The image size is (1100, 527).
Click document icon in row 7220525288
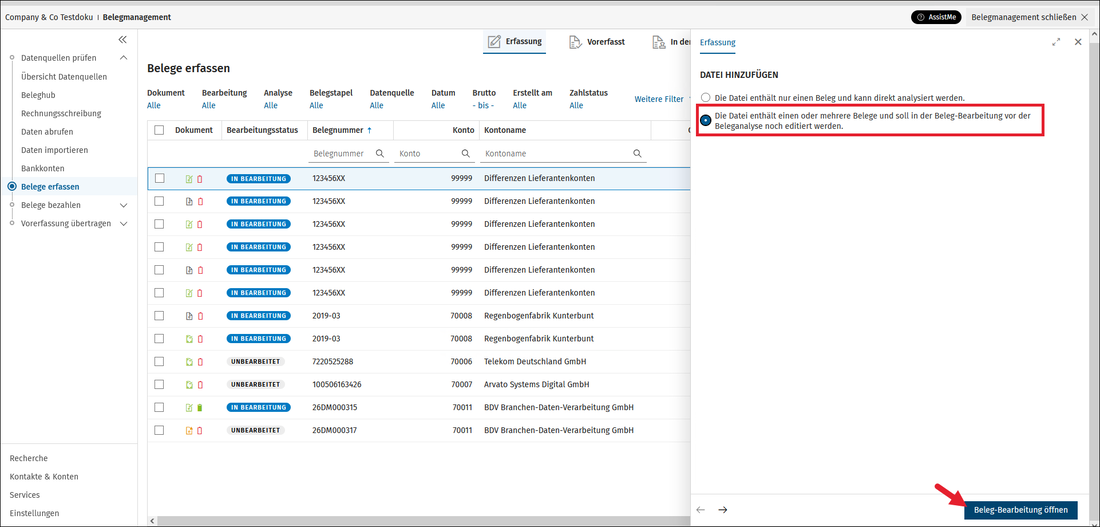(189, 361)
